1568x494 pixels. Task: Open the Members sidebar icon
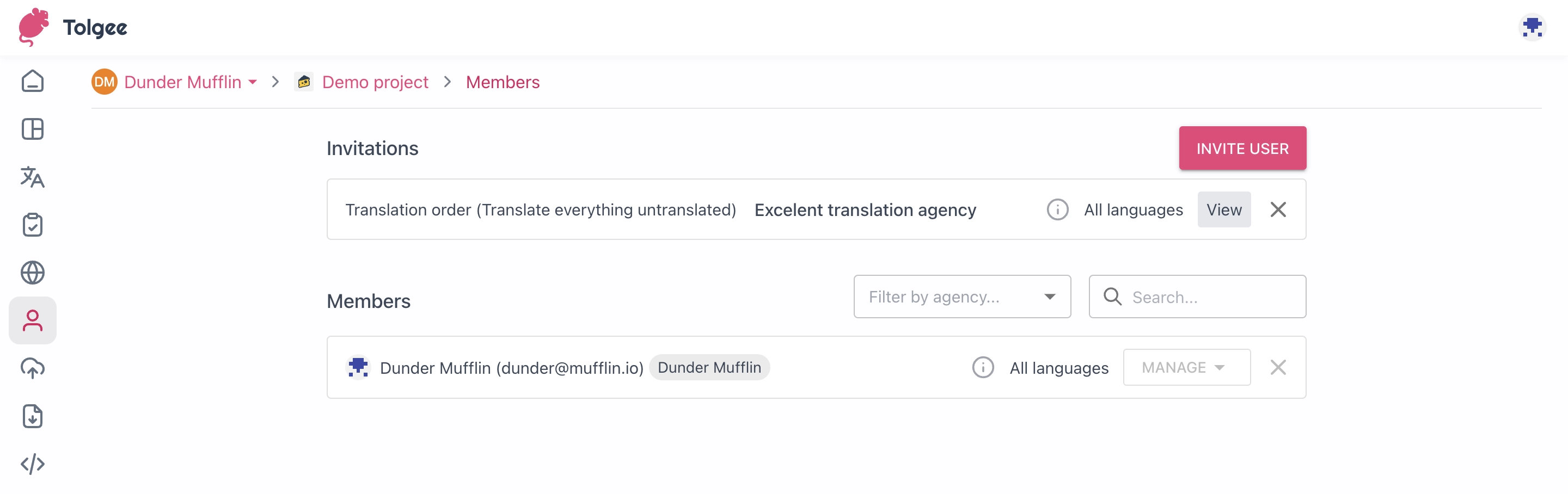pos(32,320)
